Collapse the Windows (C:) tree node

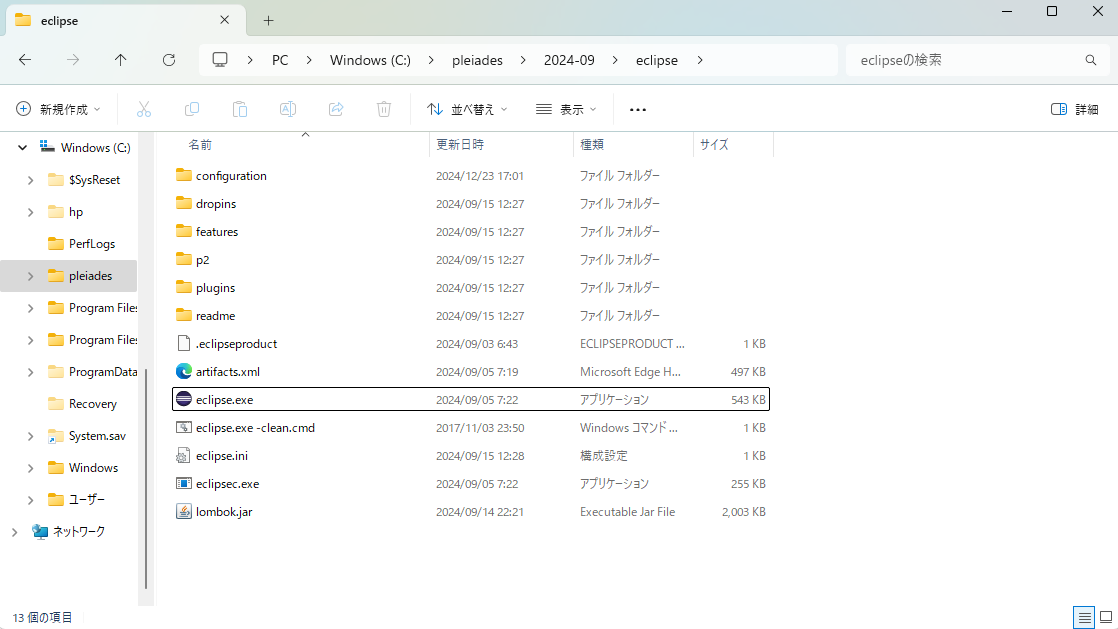click(x=22, y=148)
